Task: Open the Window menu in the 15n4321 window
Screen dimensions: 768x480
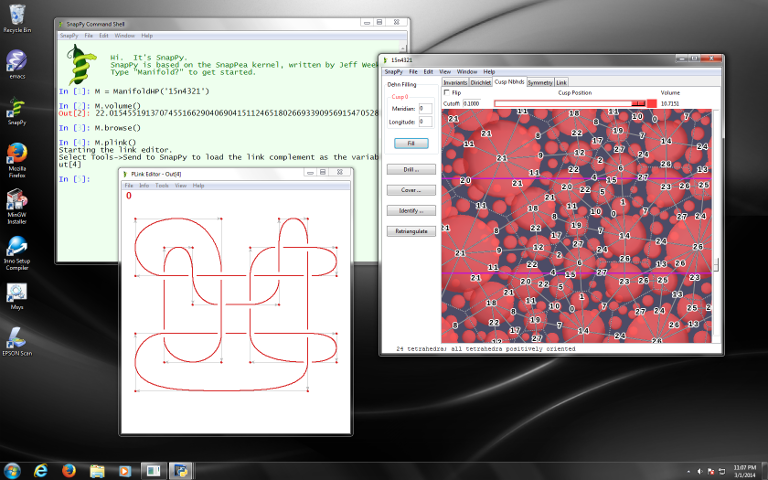Action: 467,72
